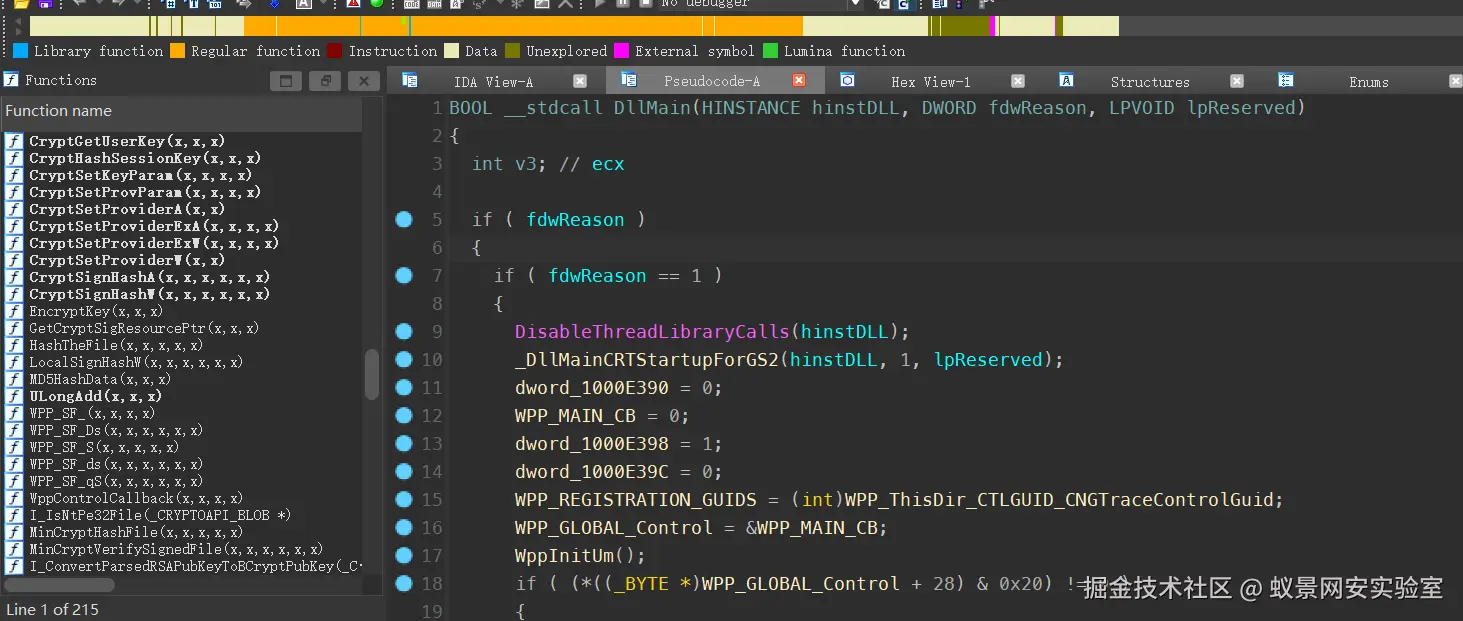Maximize the Functions panel

click(286, 81)
